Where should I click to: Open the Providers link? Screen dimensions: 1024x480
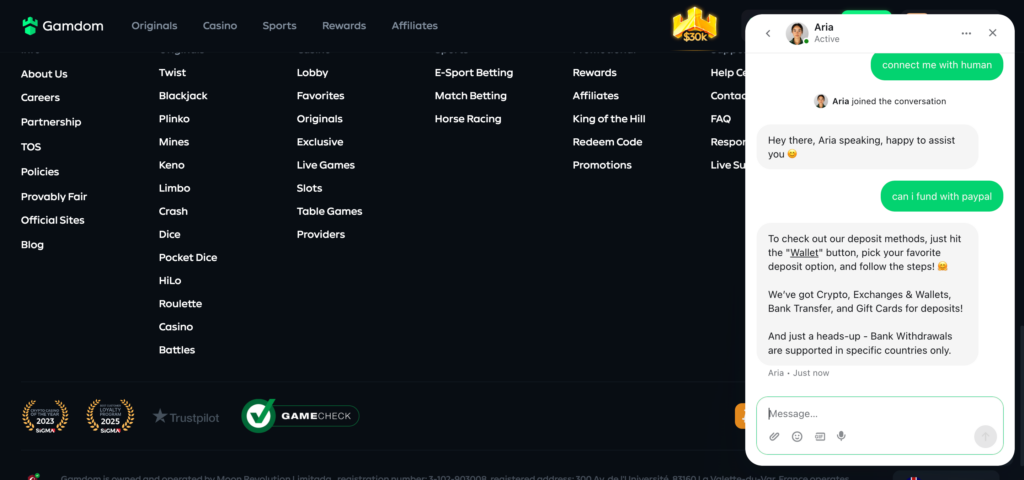click(321, 234)
